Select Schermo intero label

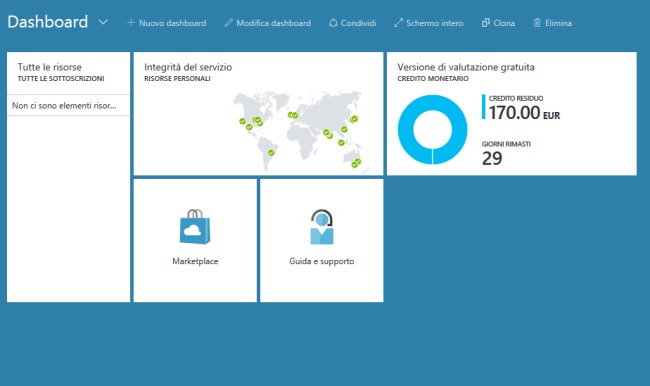tap(435, 23)
